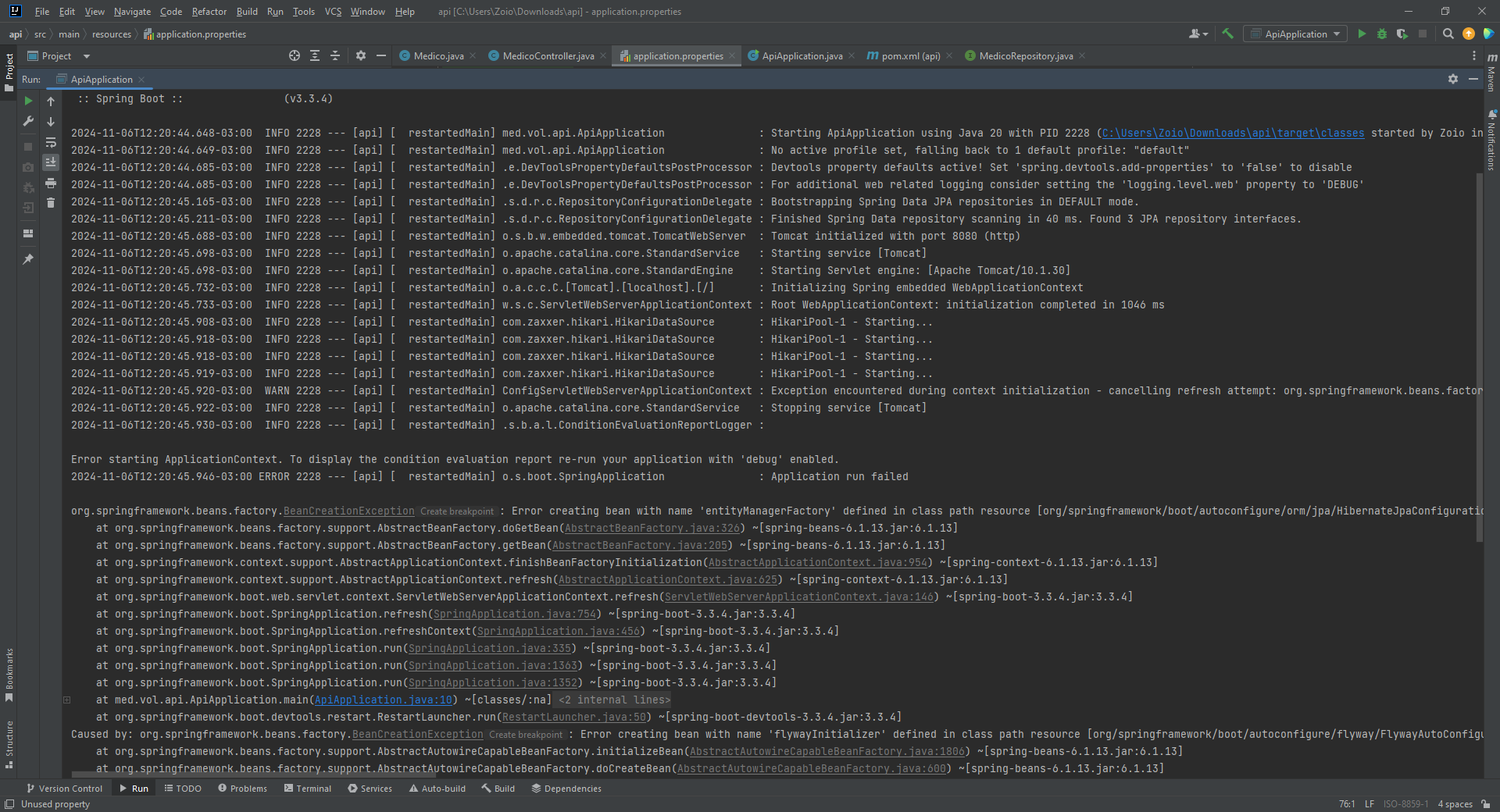Expand all in Project tool window
The height and width of the screenshot is (812, 1500).
(315, 55)
